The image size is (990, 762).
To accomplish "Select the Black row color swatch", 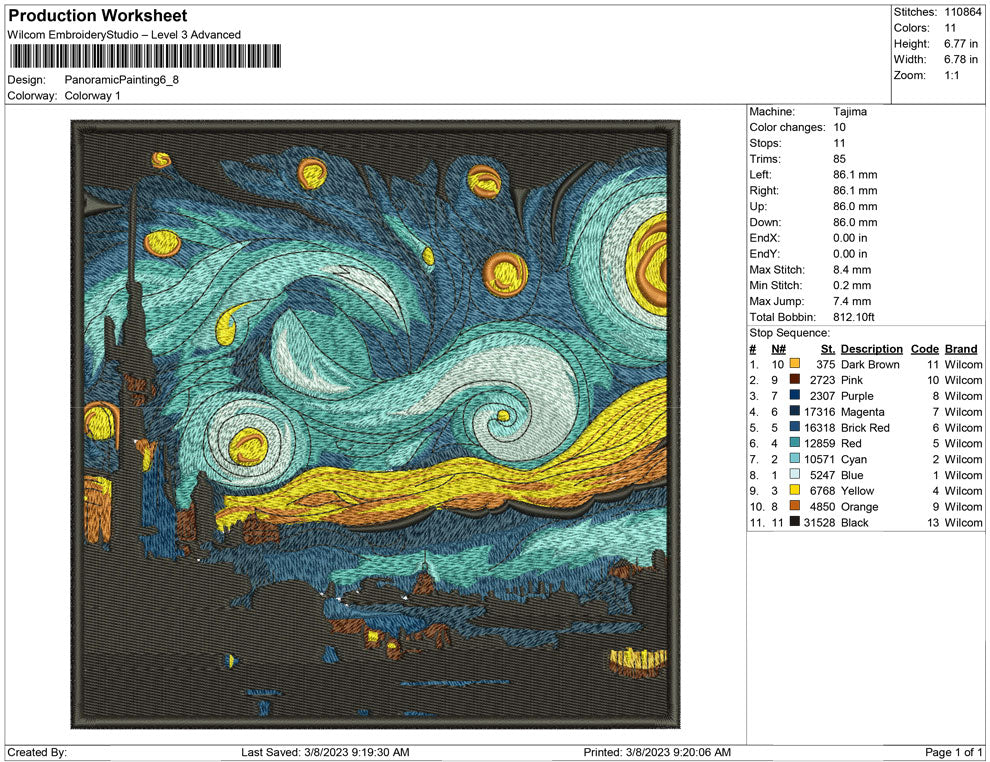I will pos(795,521).
